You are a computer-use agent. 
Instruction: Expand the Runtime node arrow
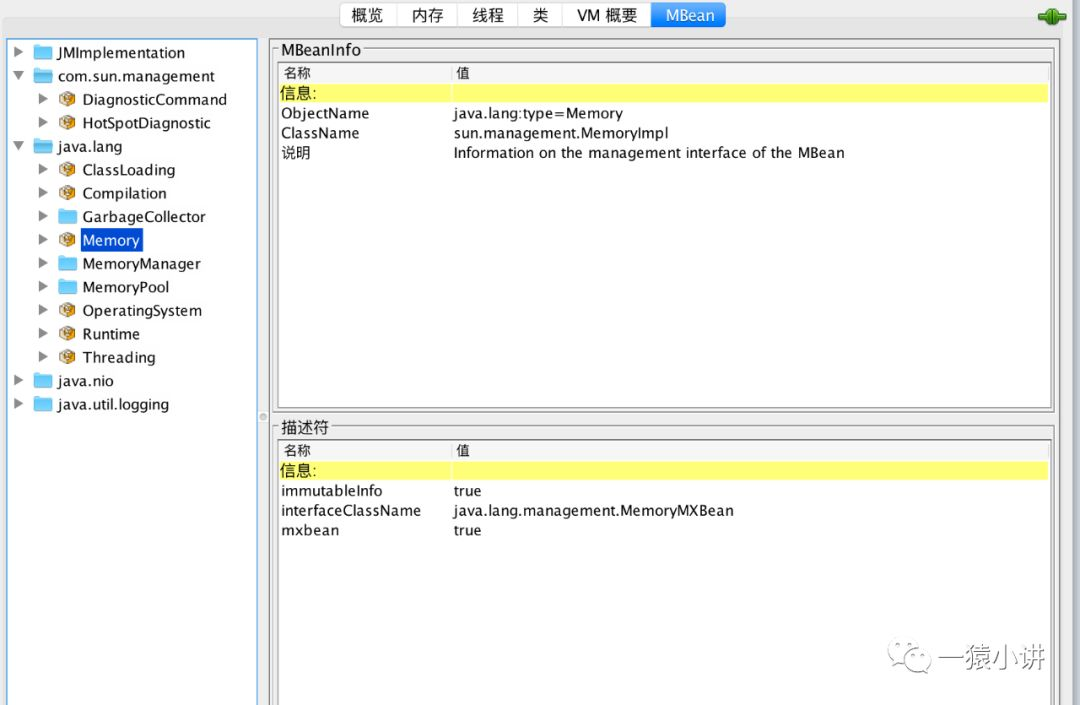43,333
